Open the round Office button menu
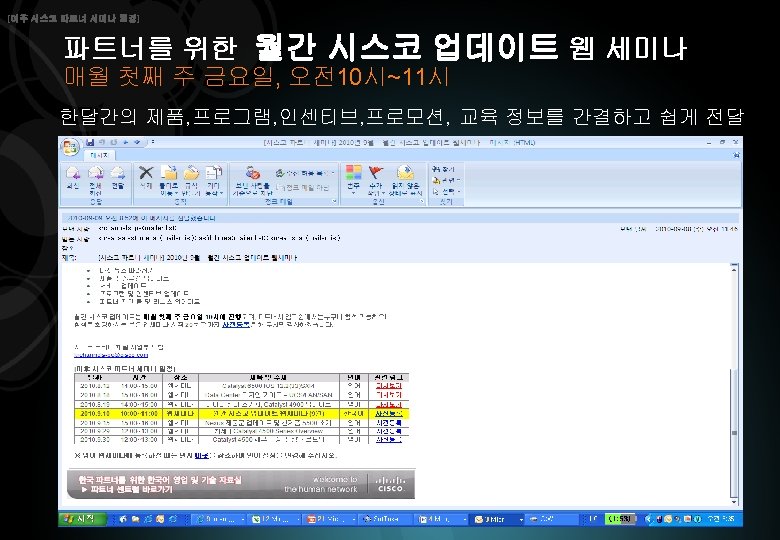Image resolution: width=780 pixels, height=540 pixels. (x=70, y=147)
